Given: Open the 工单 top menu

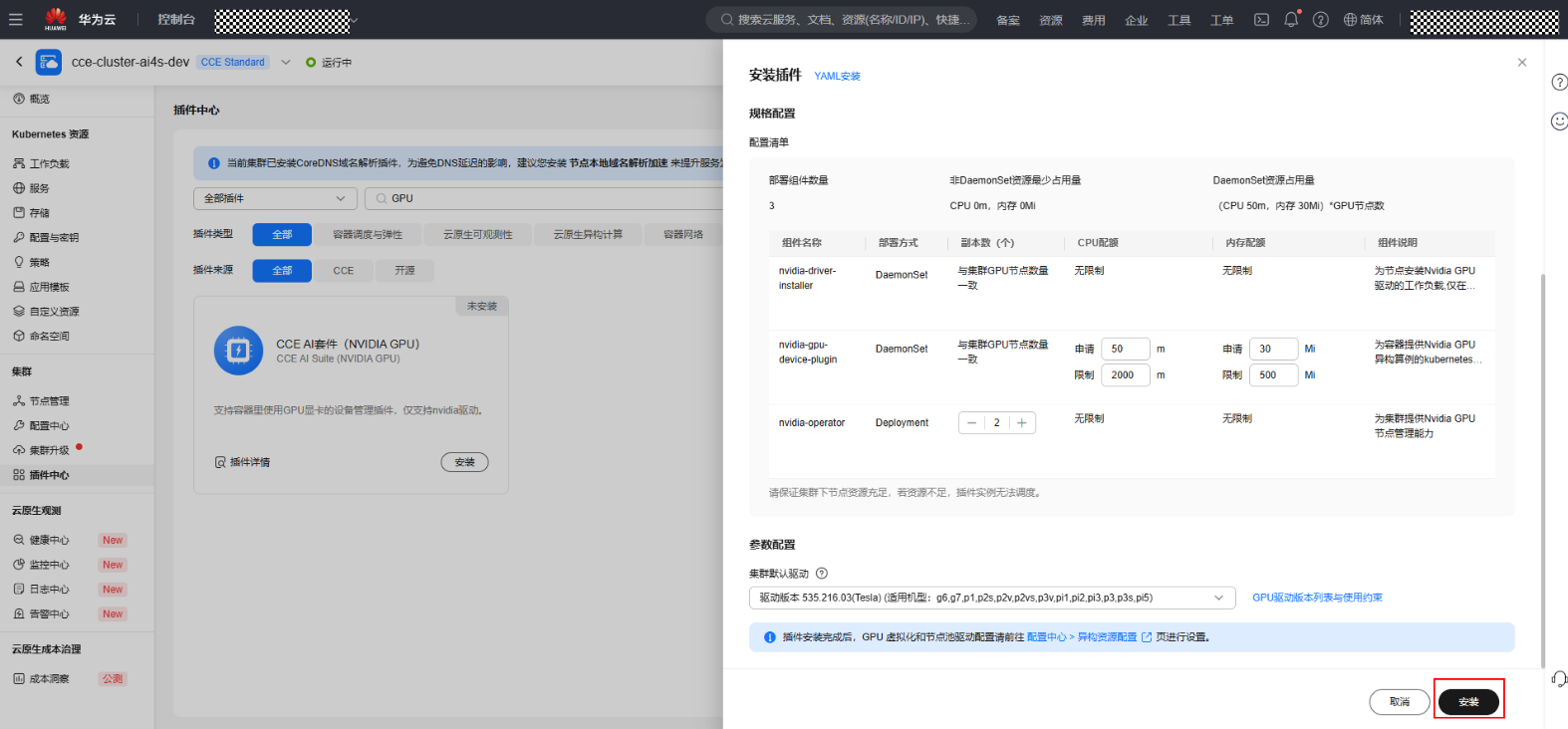Looking at the screenshot, I should 1222,20.
